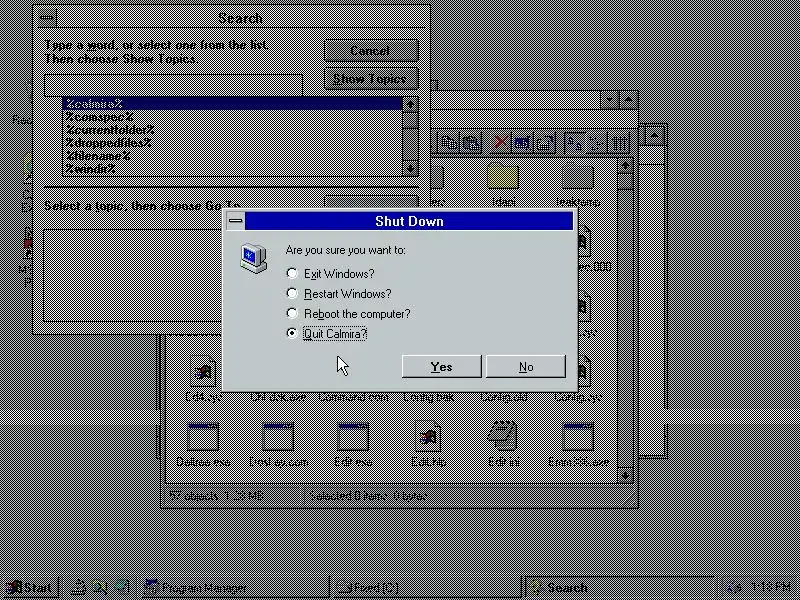This screenshot has height=600, width=800.
Task: Open the Shut Down dialog system menu
Action: click(236, 221)
